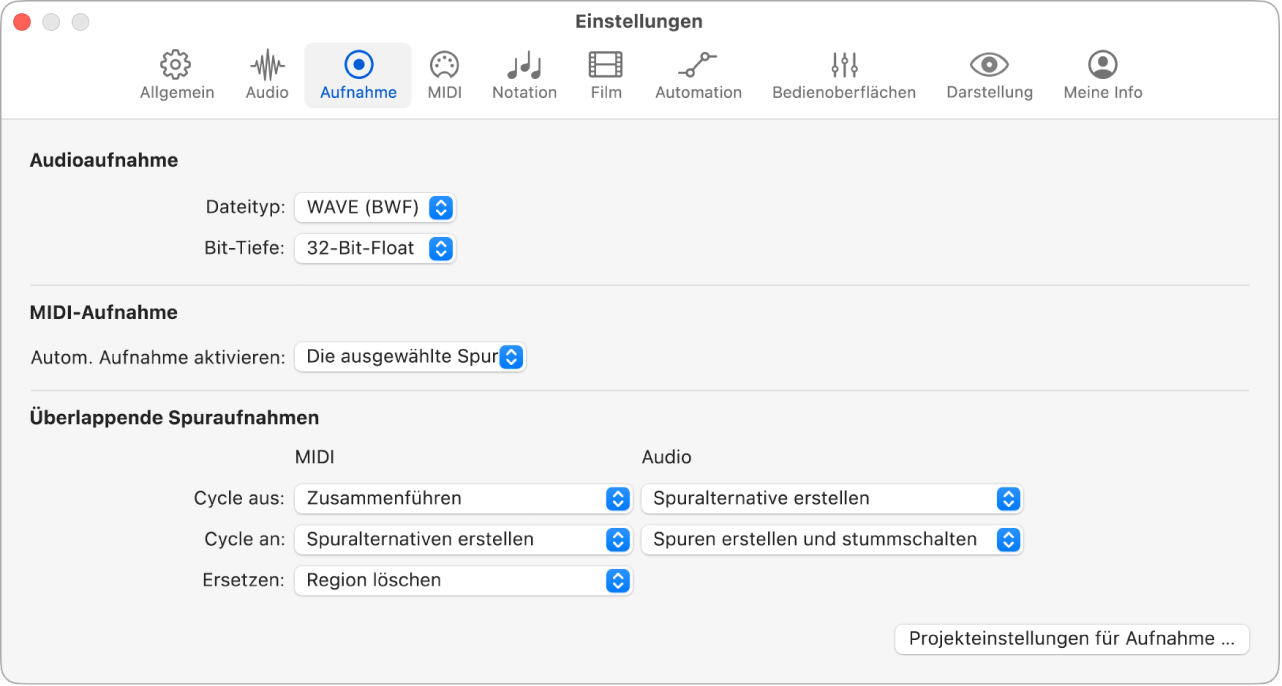Switch to the Meine Info pane
The height and width of the screenshot is (686, 1282).
click(x=1102, y=72)
